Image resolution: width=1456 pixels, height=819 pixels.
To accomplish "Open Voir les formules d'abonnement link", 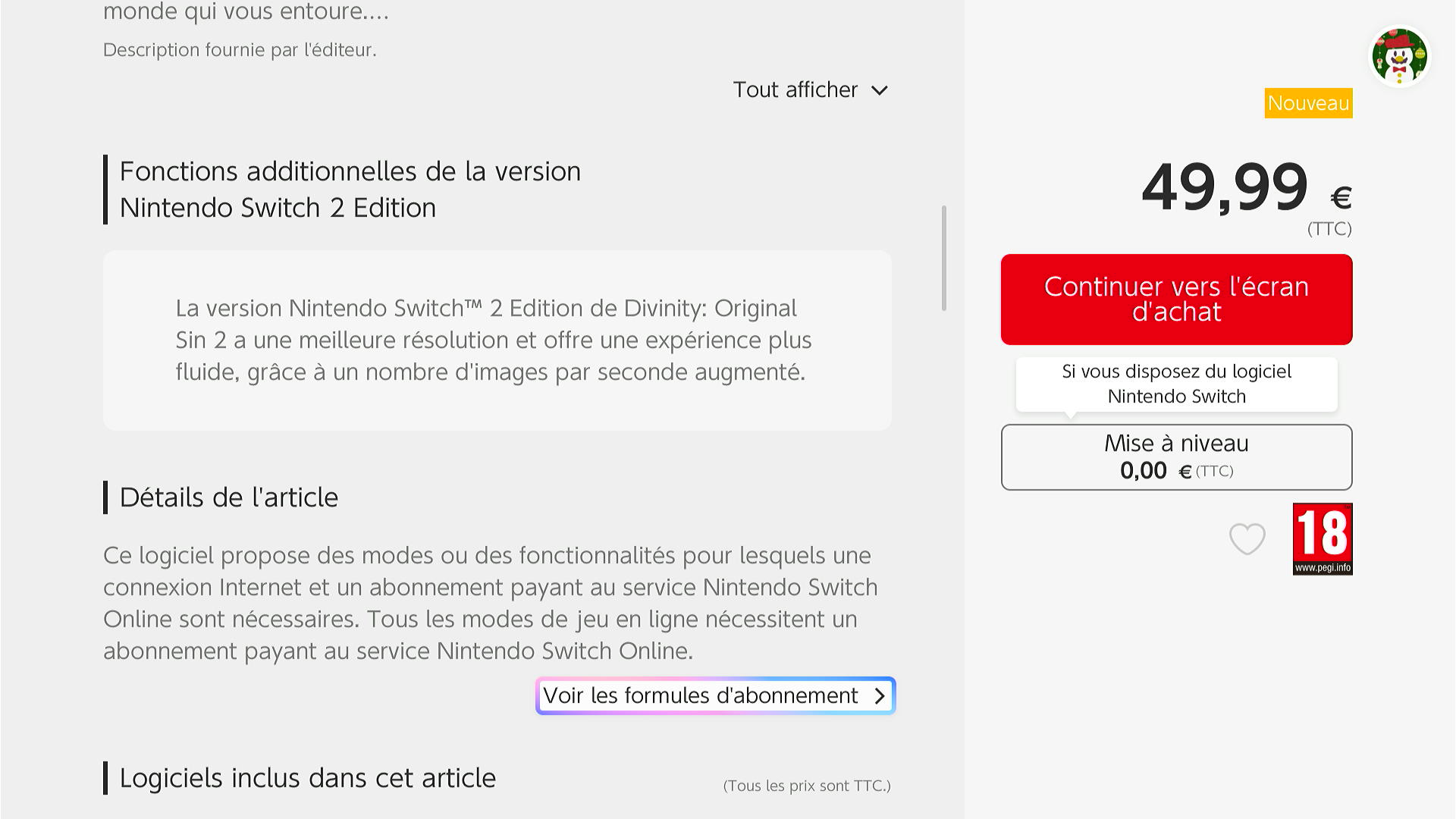I will click(701, 695).
